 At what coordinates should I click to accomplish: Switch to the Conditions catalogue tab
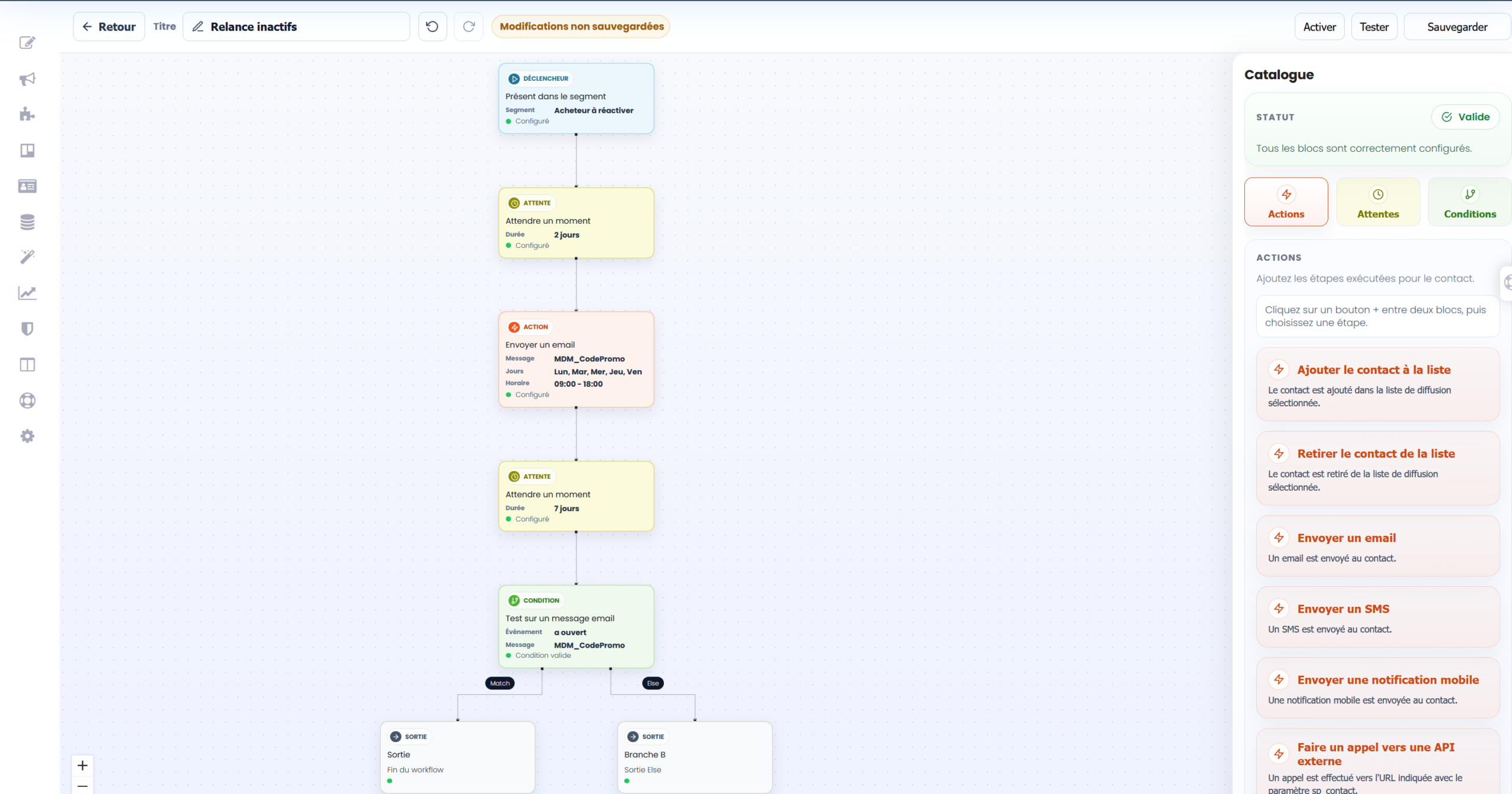coord(1469,202)
